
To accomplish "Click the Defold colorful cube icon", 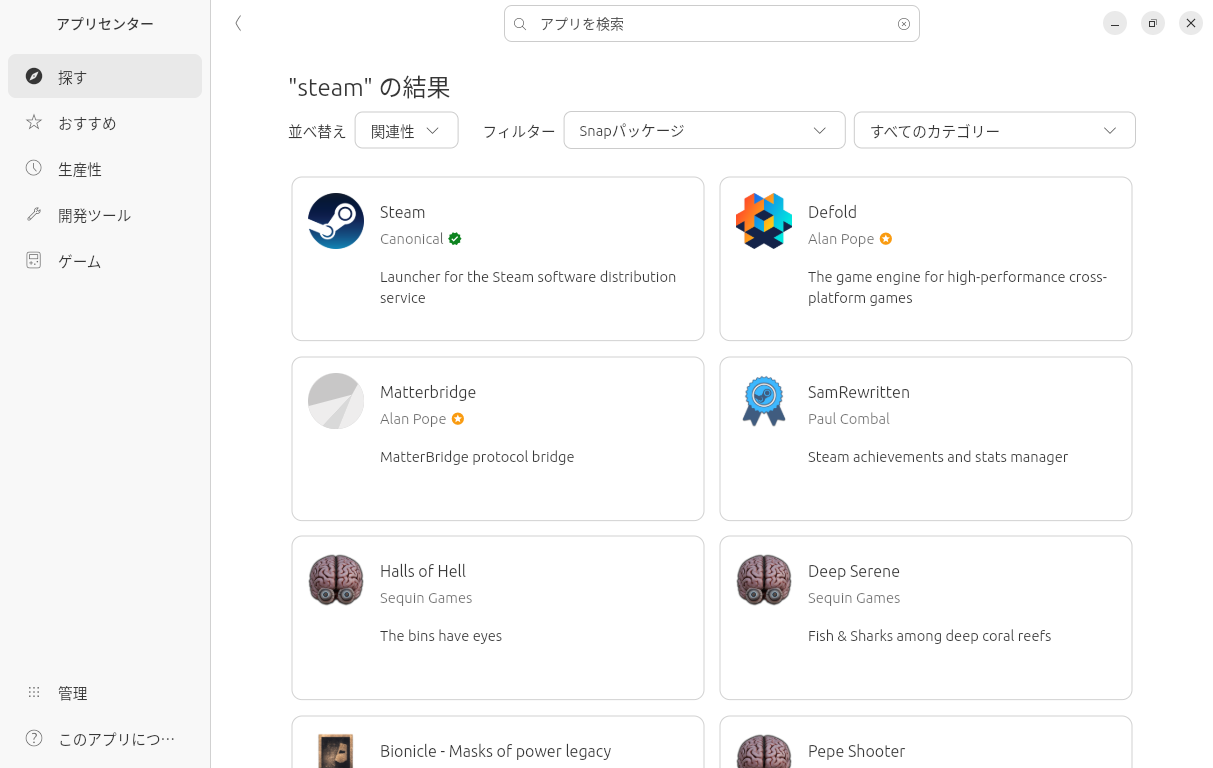I will point(764,221).
